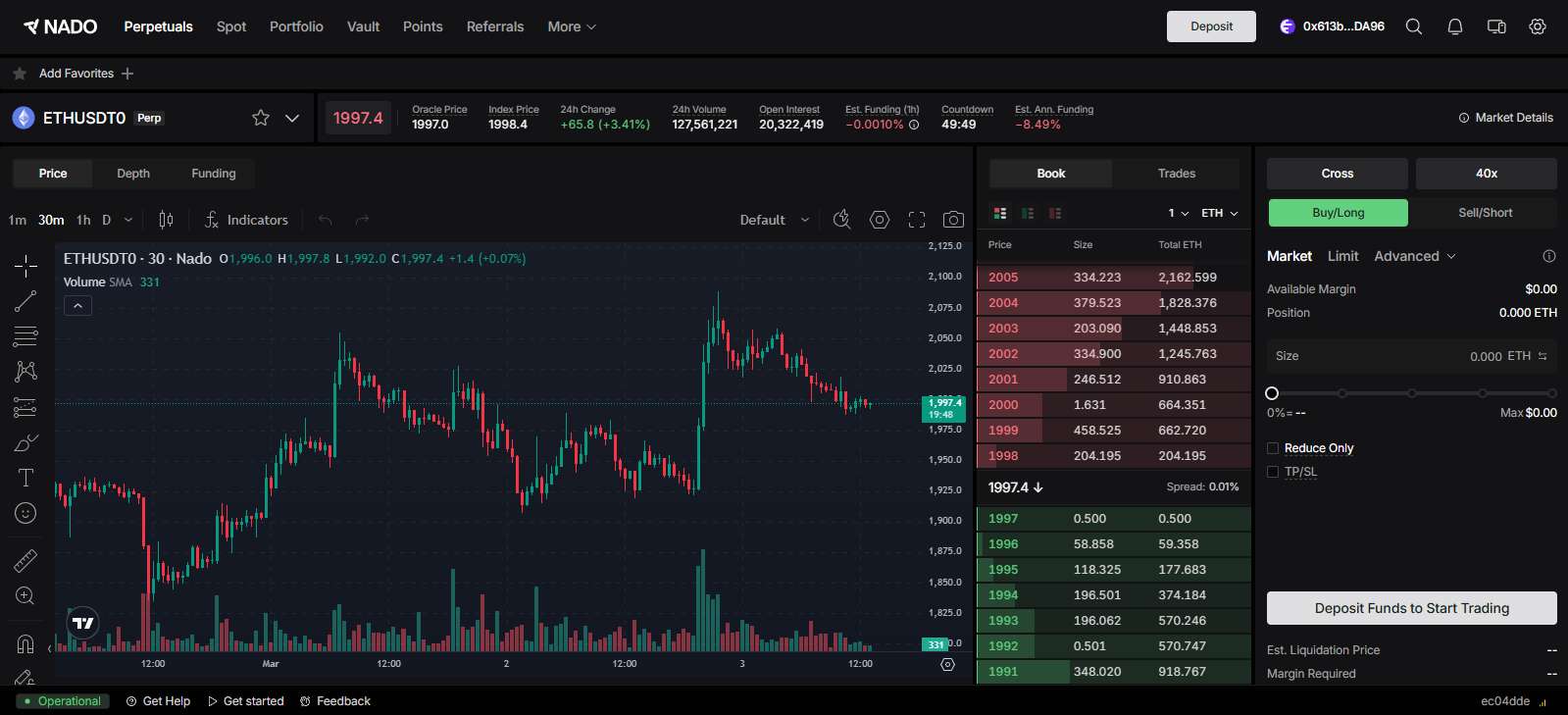The width and height of the screenshot is (1568, 715).
Task: Open the Get Help link
Action: 158,701
